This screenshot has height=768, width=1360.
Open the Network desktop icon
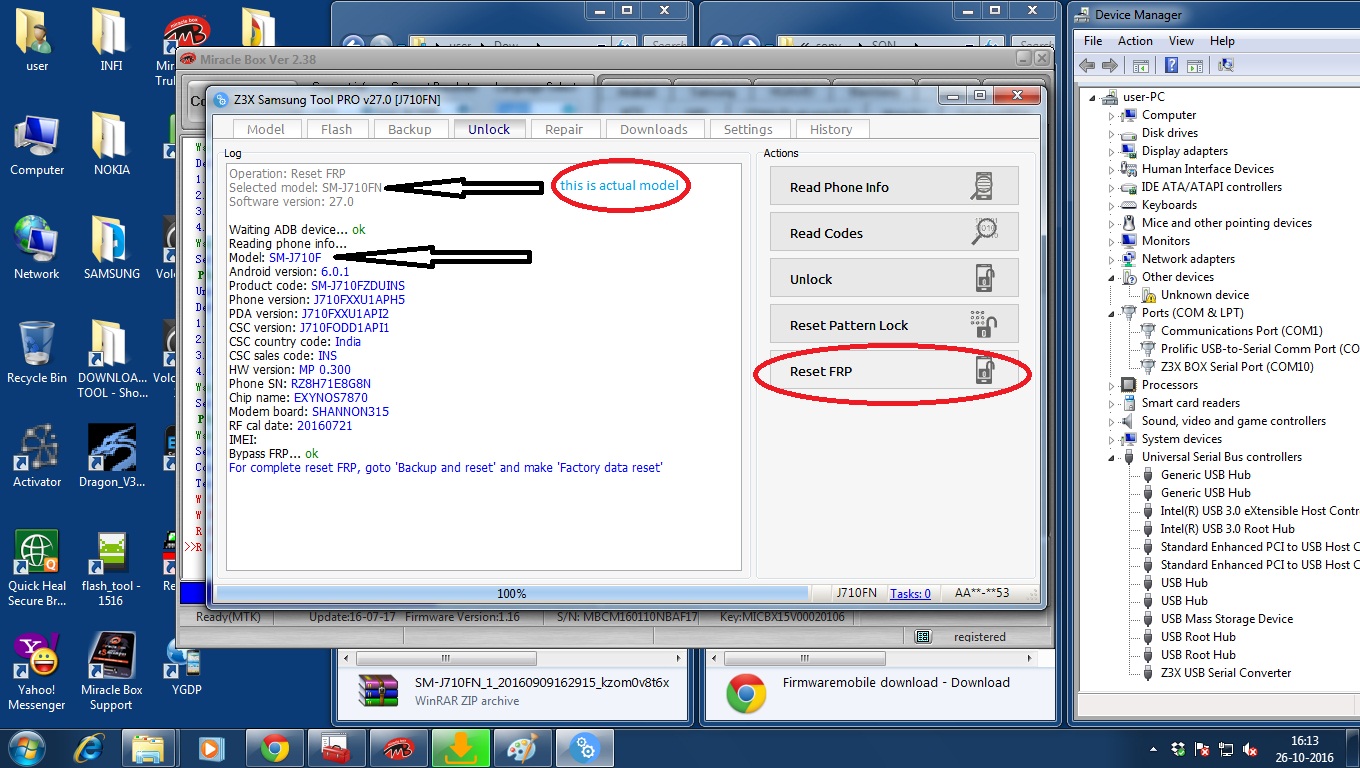pos(37,247)
